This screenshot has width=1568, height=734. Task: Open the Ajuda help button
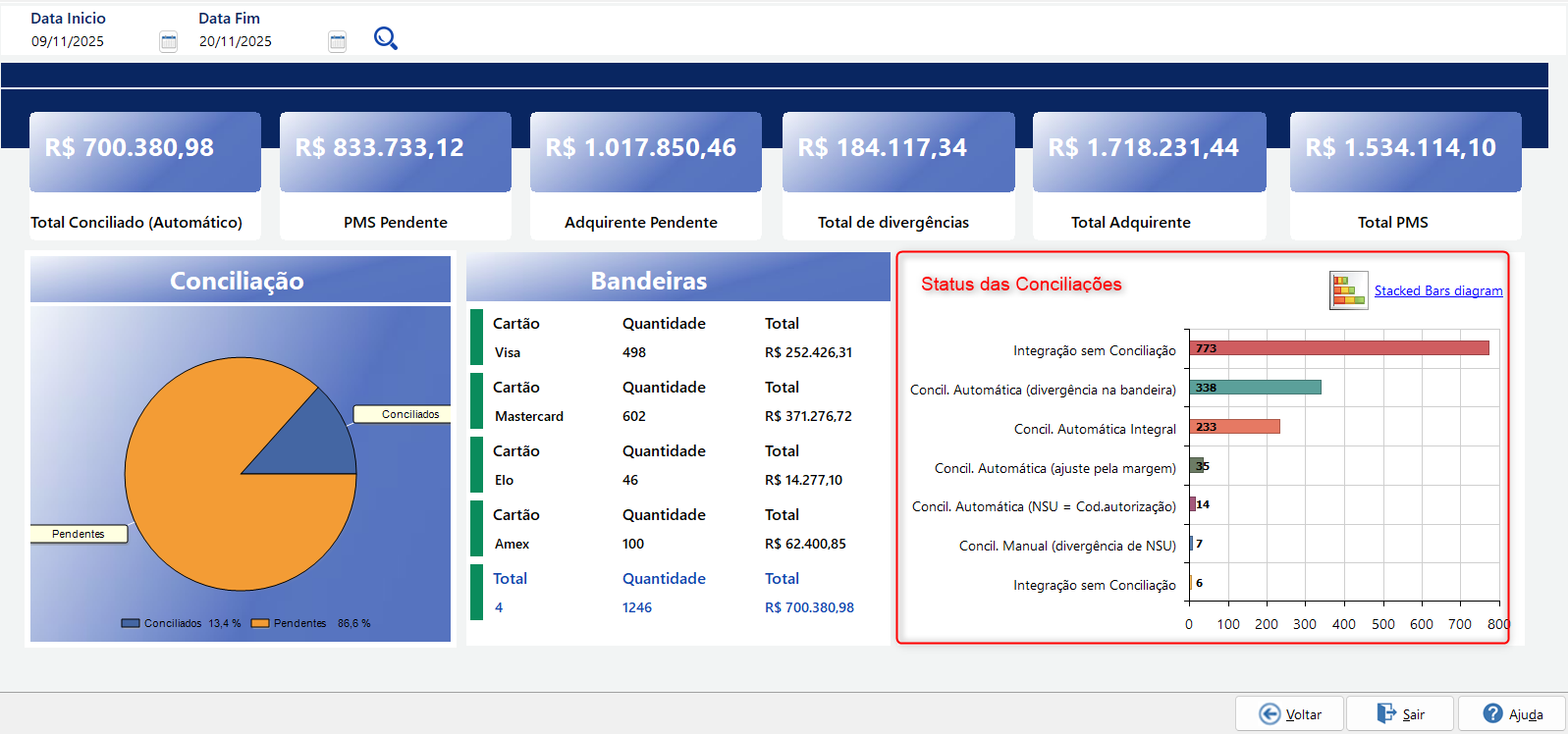coord(1512,713)
